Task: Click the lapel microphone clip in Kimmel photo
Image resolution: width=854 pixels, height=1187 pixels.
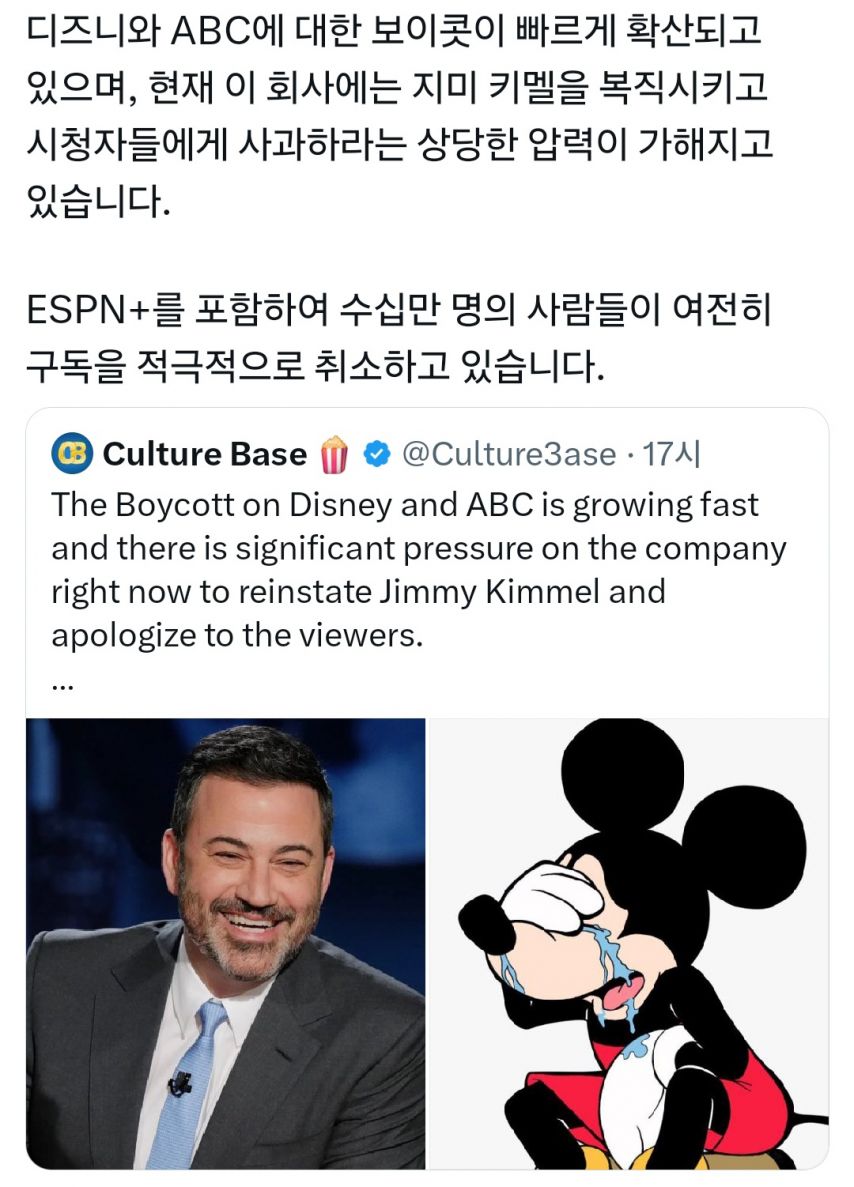Action: 181,1083
